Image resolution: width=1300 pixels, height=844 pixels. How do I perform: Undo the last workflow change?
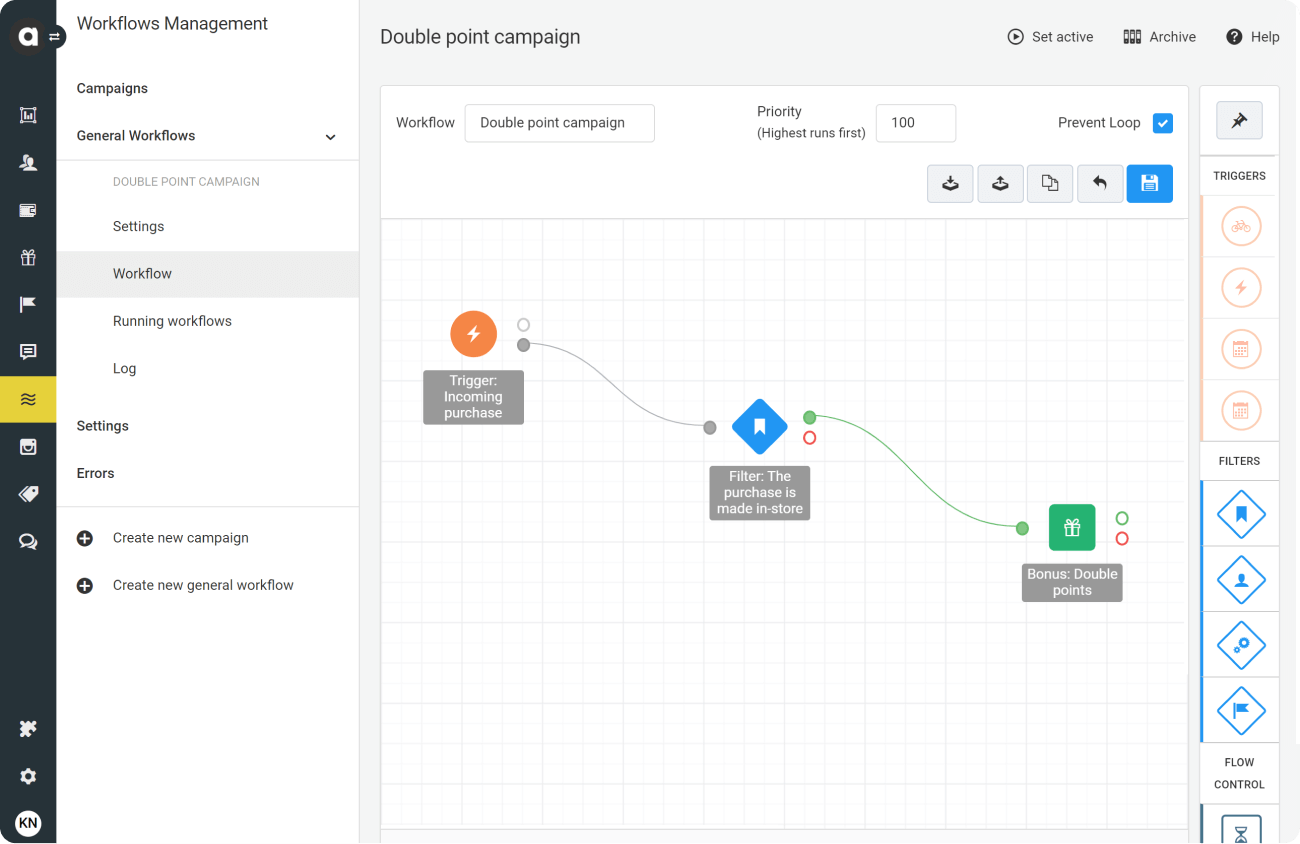tap(1100, 183)
